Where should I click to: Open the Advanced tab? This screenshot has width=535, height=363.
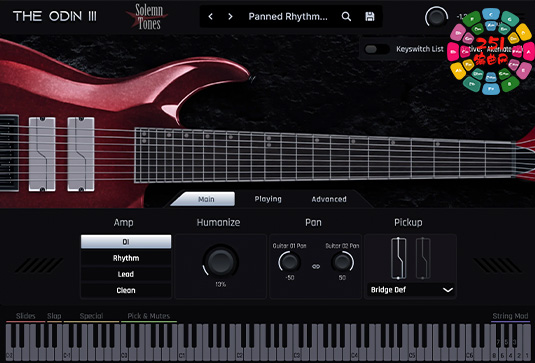tap(329, 199)
